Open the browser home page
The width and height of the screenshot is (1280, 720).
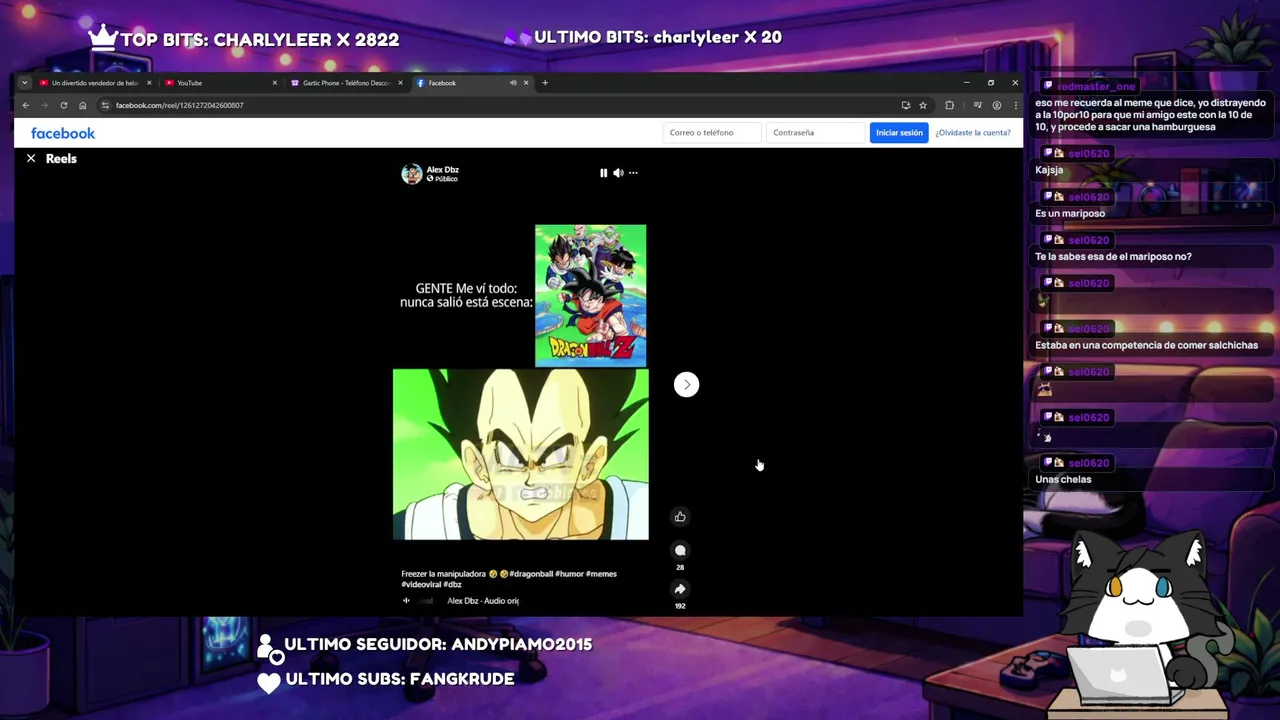(x=82, y=105)
